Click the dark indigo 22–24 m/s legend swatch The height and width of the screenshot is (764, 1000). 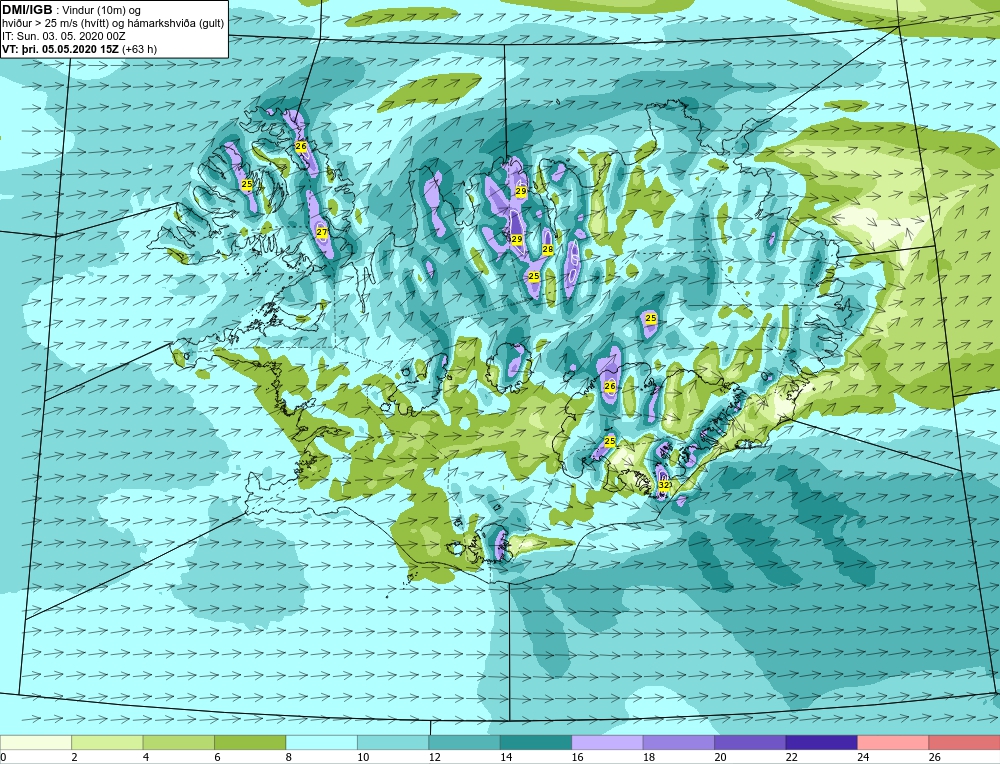point(821,742)
